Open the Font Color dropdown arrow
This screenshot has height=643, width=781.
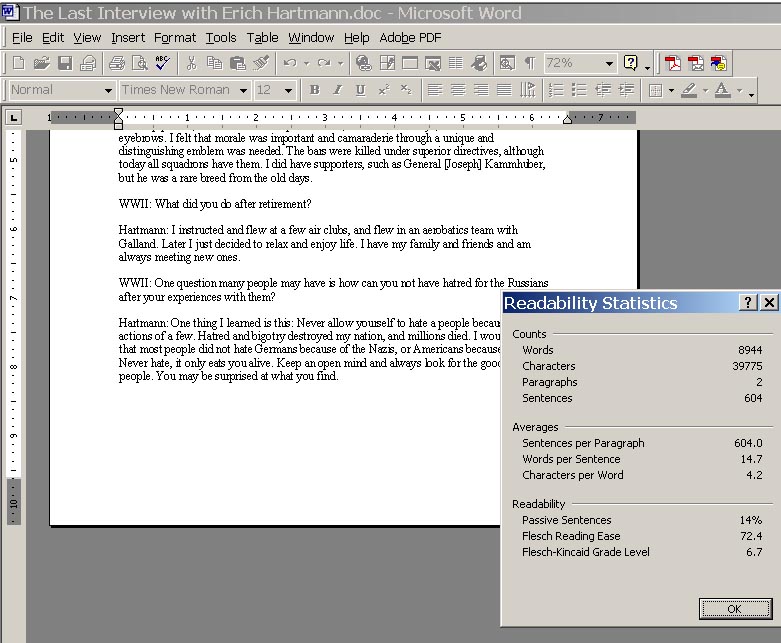(x=740, y=90)
